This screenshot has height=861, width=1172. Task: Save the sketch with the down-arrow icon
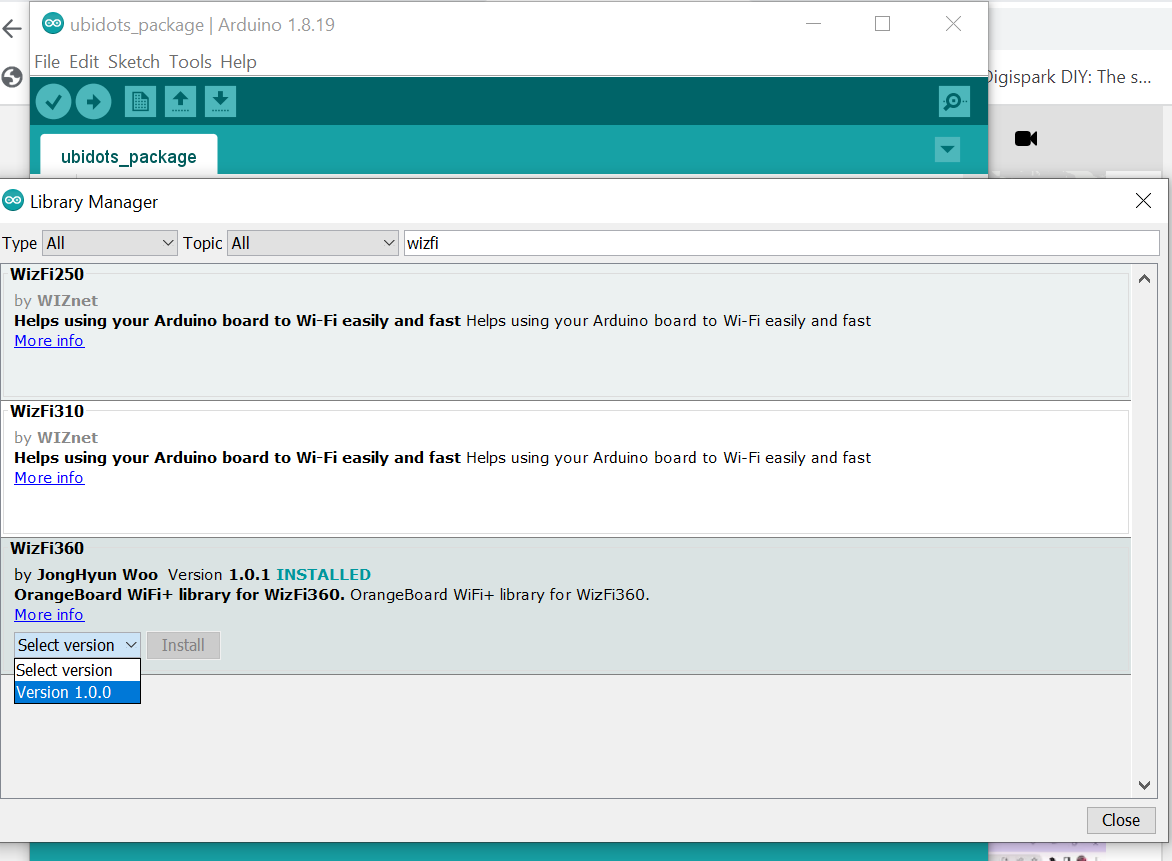(x=220, y=102)
